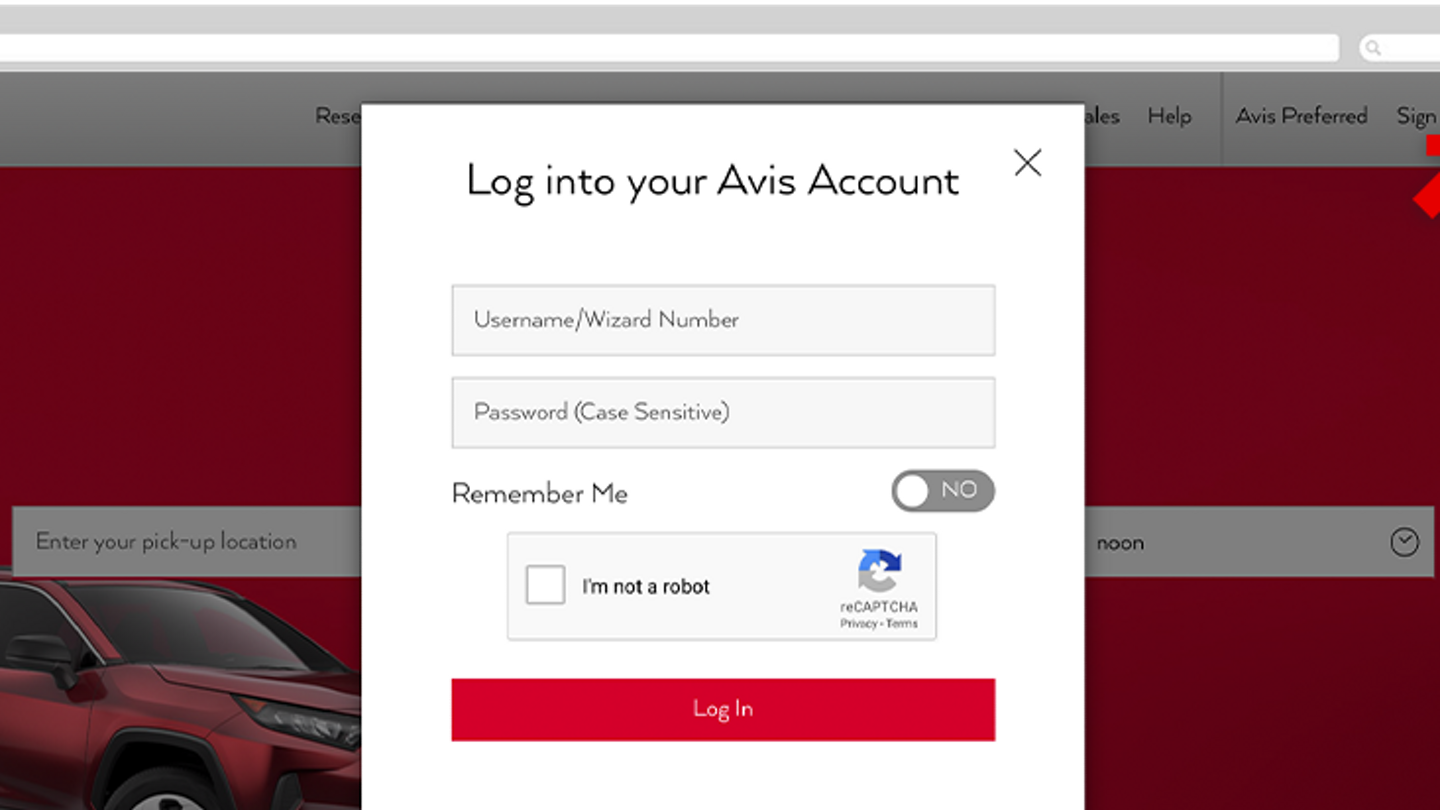
Task: Click the reCAPTCHA logo icon
Action: [x=880, y=571]
